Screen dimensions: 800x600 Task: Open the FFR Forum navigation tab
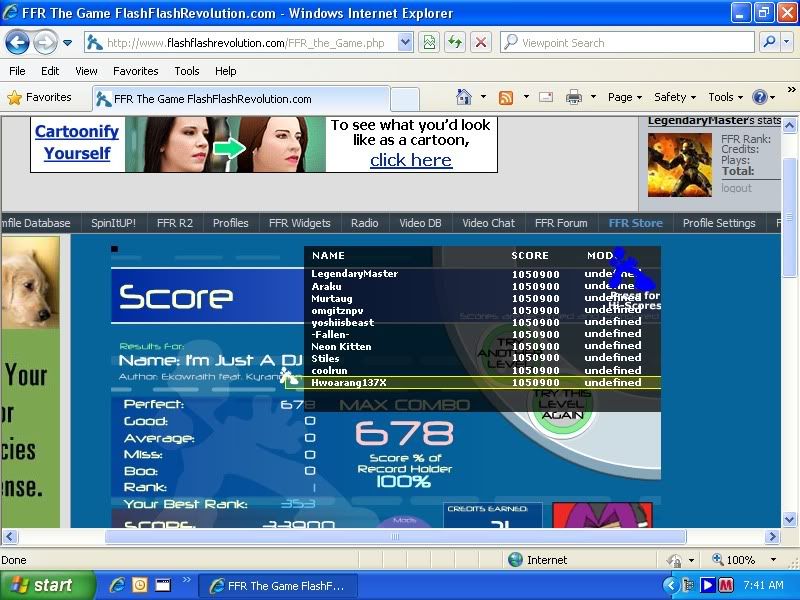pyautogui.click(x=561, y=223)
